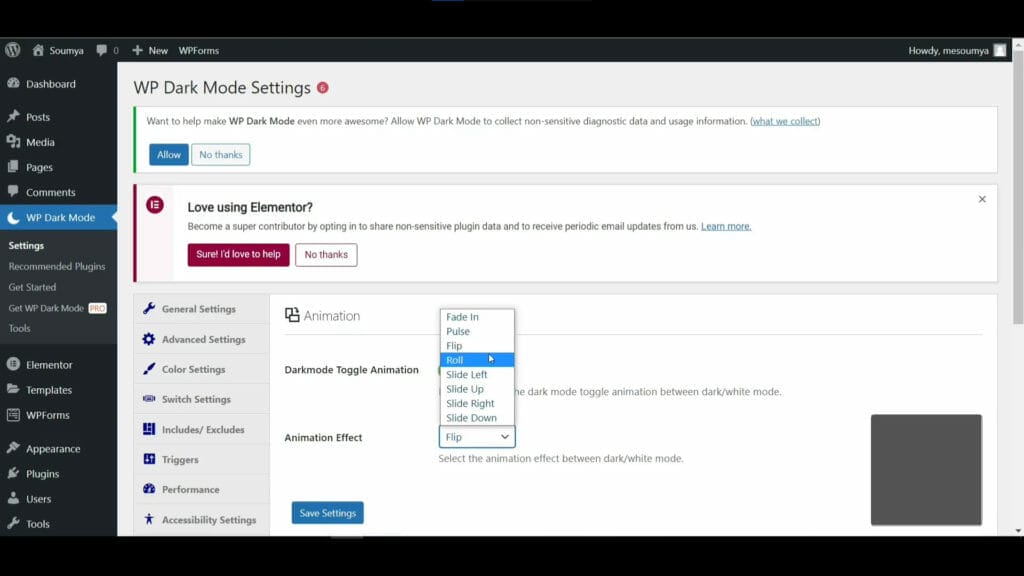Dismiss the Elementor notice
The height and width of the screenshot is (576, 1024).
click(x=982, y=199)
